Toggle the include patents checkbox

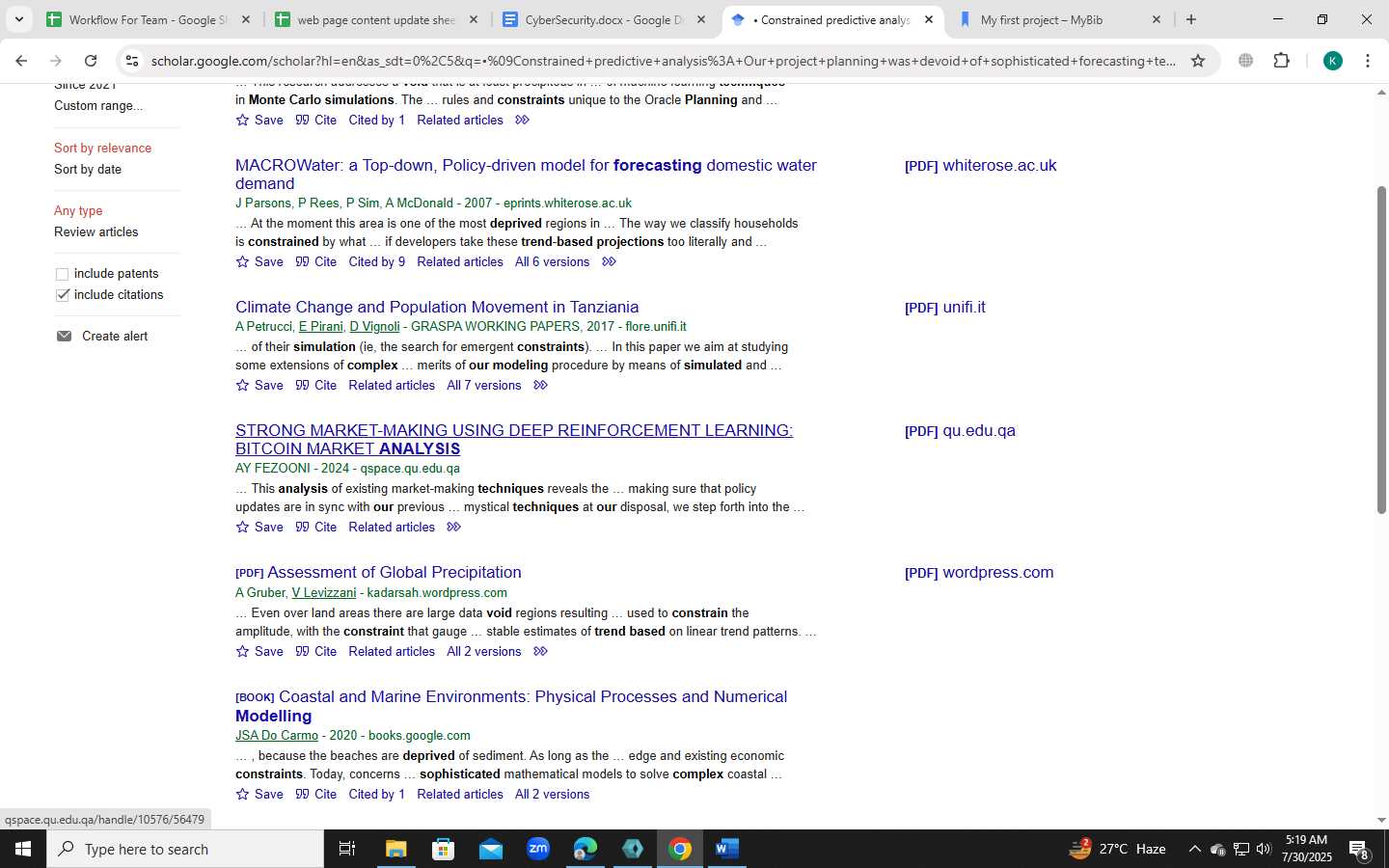(63, 274)
